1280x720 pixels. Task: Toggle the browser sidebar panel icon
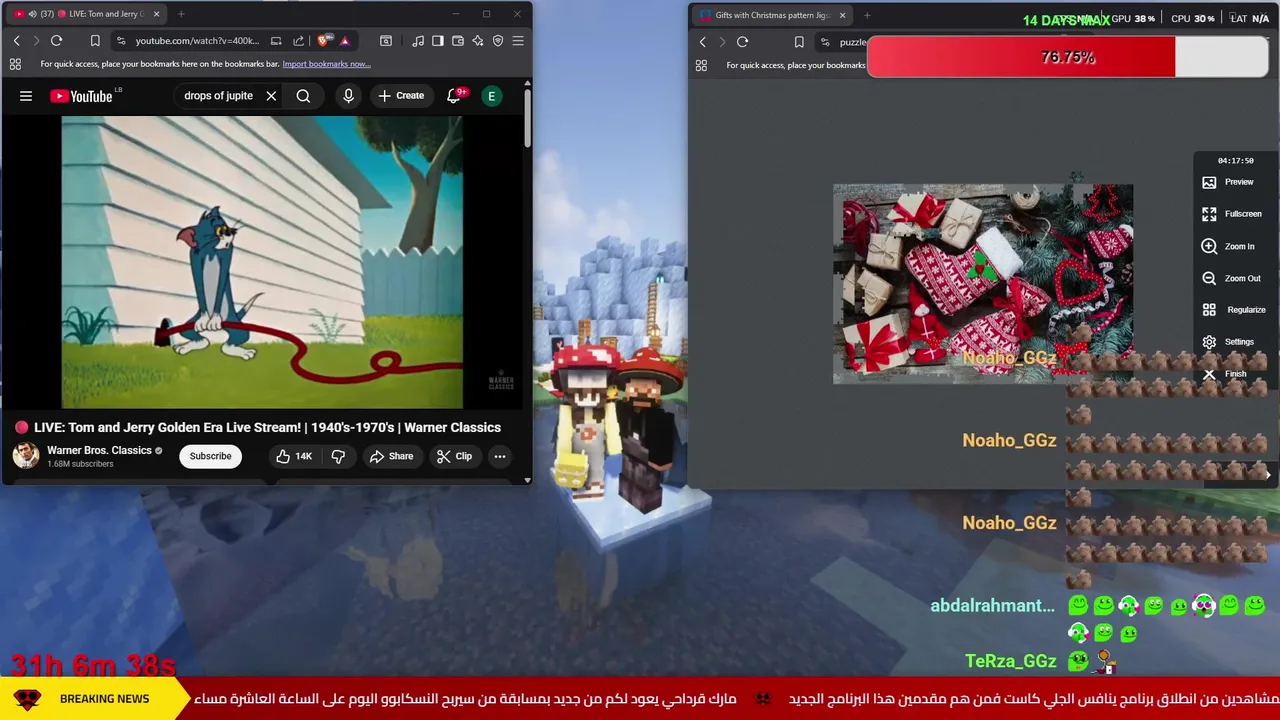pyautogui.click(x=438, y=41)
